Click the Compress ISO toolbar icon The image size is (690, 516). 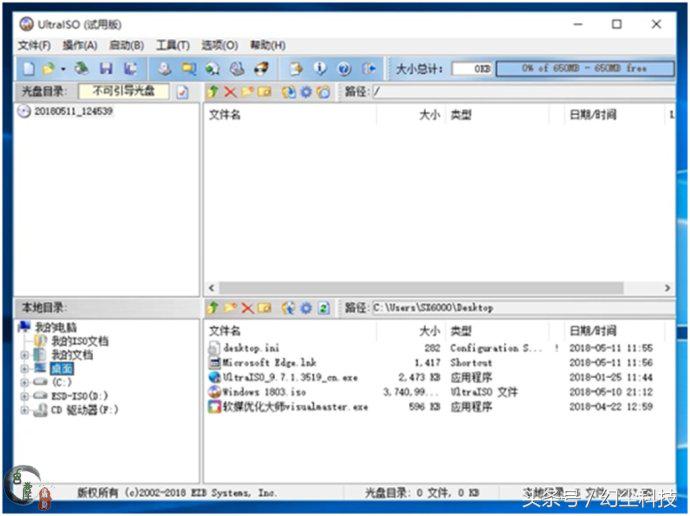point(213,69)
